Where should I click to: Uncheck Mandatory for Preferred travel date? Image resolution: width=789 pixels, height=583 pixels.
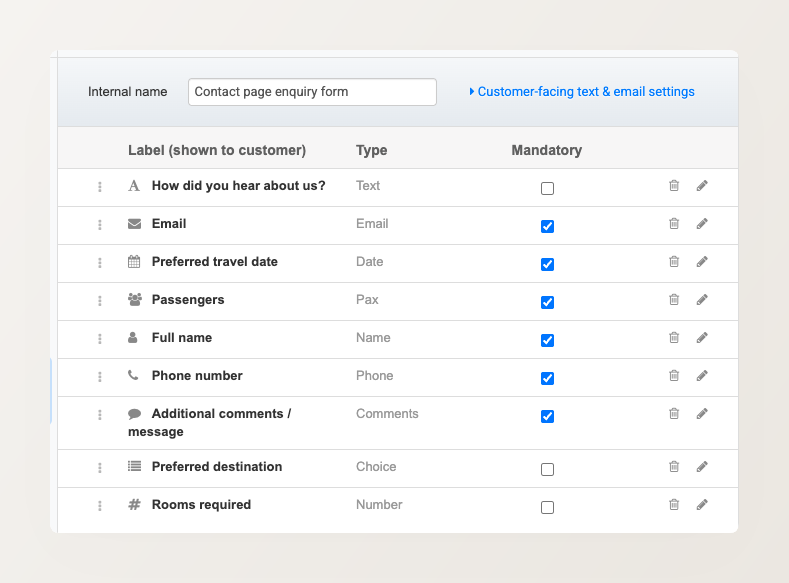click(547, 265)
